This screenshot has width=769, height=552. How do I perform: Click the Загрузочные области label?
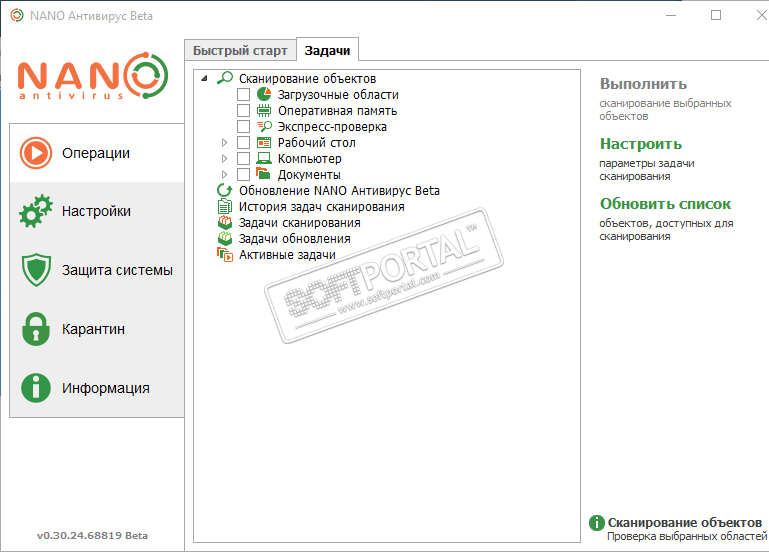point(338,94)
